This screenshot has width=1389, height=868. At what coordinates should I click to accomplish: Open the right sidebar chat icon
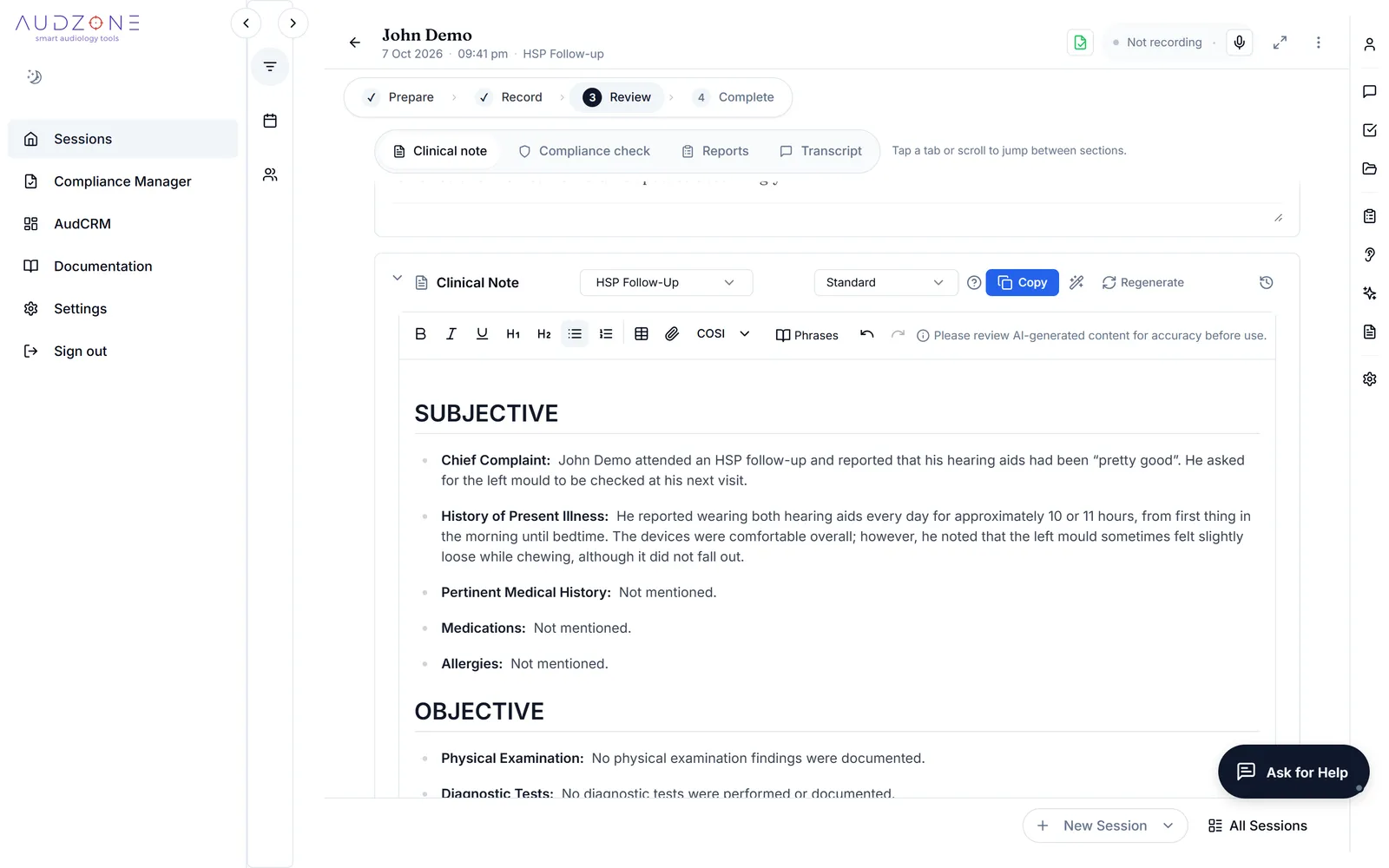1369,91
